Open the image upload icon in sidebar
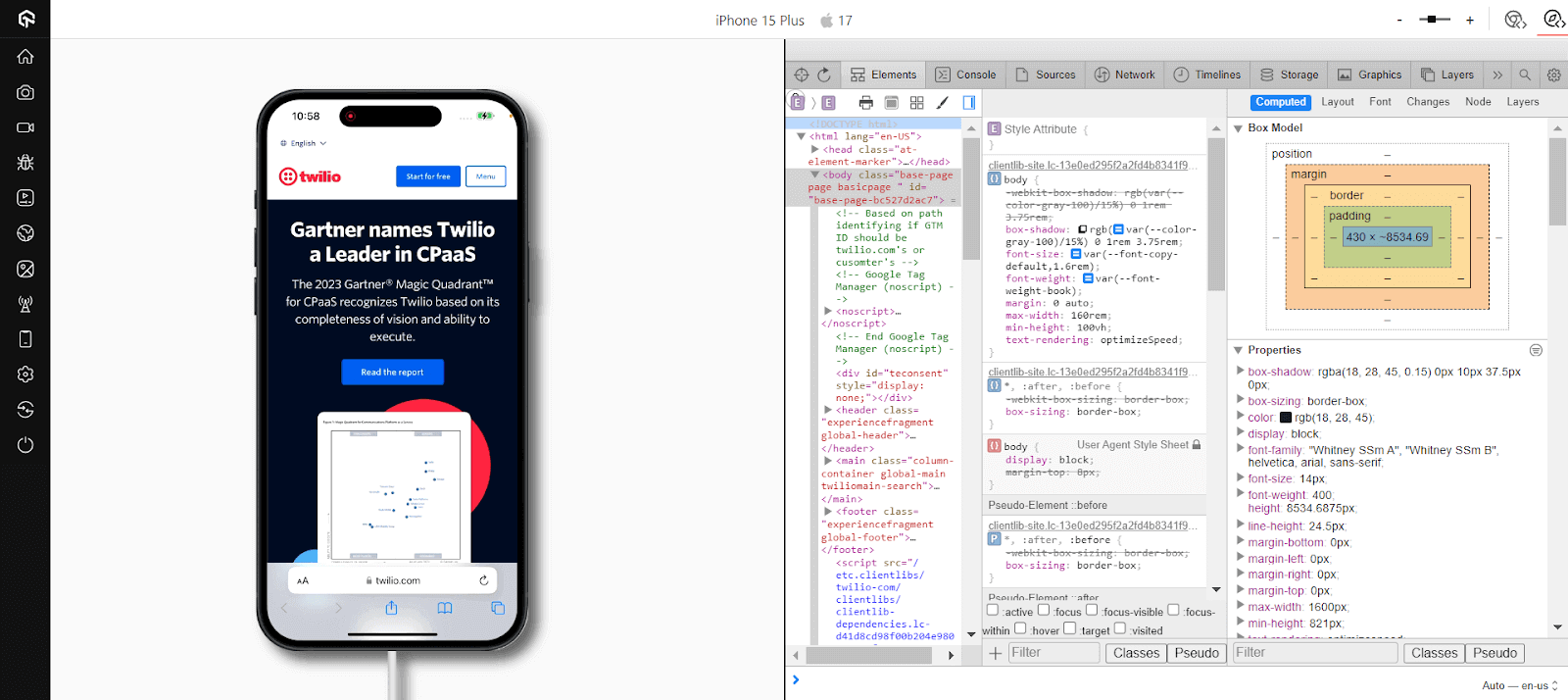1568x700 pixels. point(25,269)
